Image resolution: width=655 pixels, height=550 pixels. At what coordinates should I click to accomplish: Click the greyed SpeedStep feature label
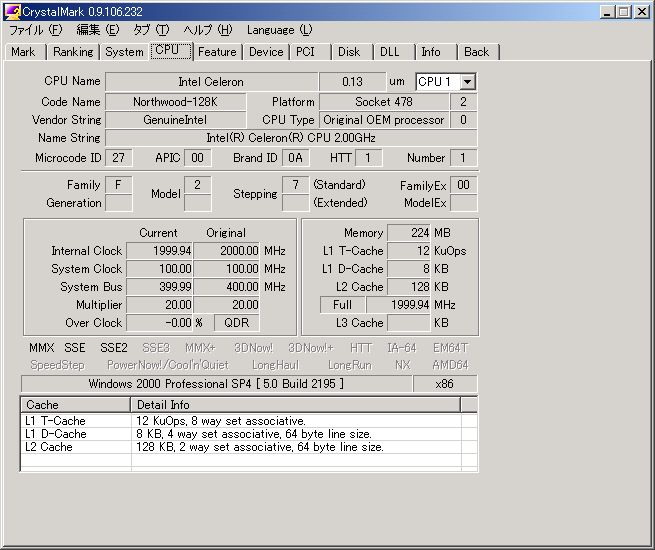[57, 365]
